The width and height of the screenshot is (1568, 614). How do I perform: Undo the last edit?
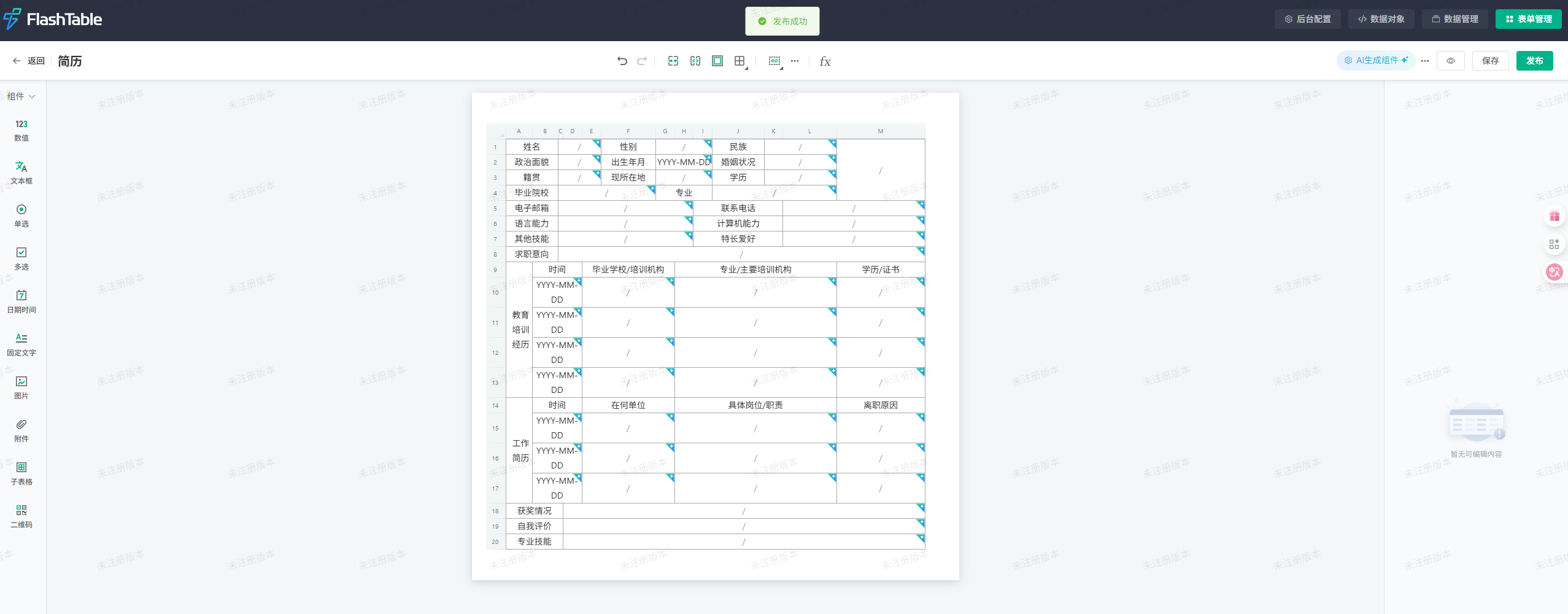[x=622, y=61]
